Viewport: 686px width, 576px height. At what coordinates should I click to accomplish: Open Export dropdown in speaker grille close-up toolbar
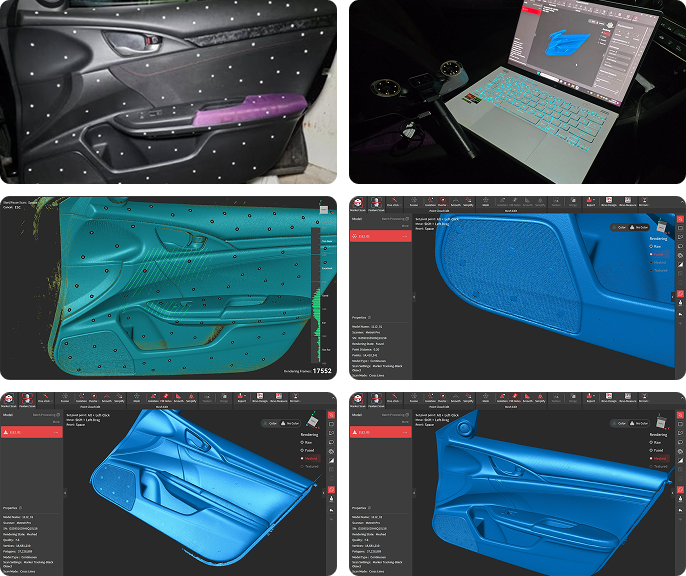point(588,204)
